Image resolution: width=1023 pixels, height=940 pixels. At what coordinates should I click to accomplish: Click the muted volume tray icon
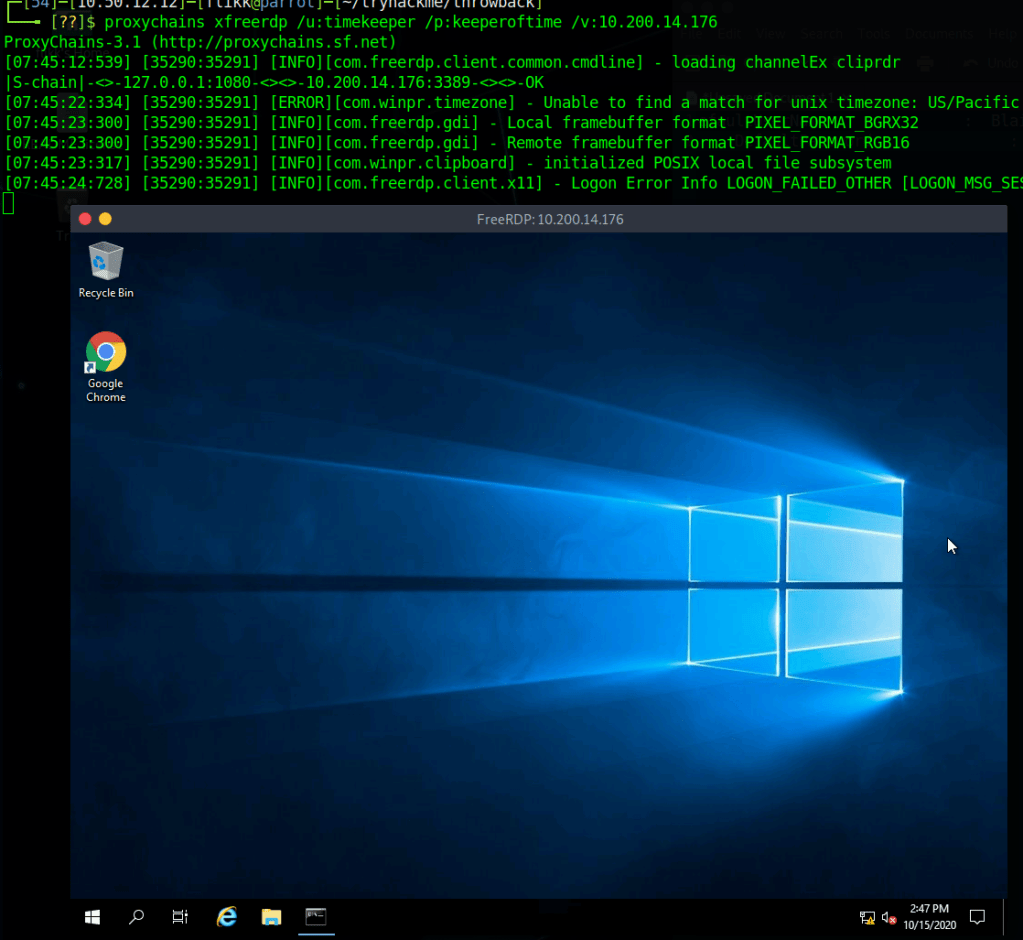click(x=889, y=917)
